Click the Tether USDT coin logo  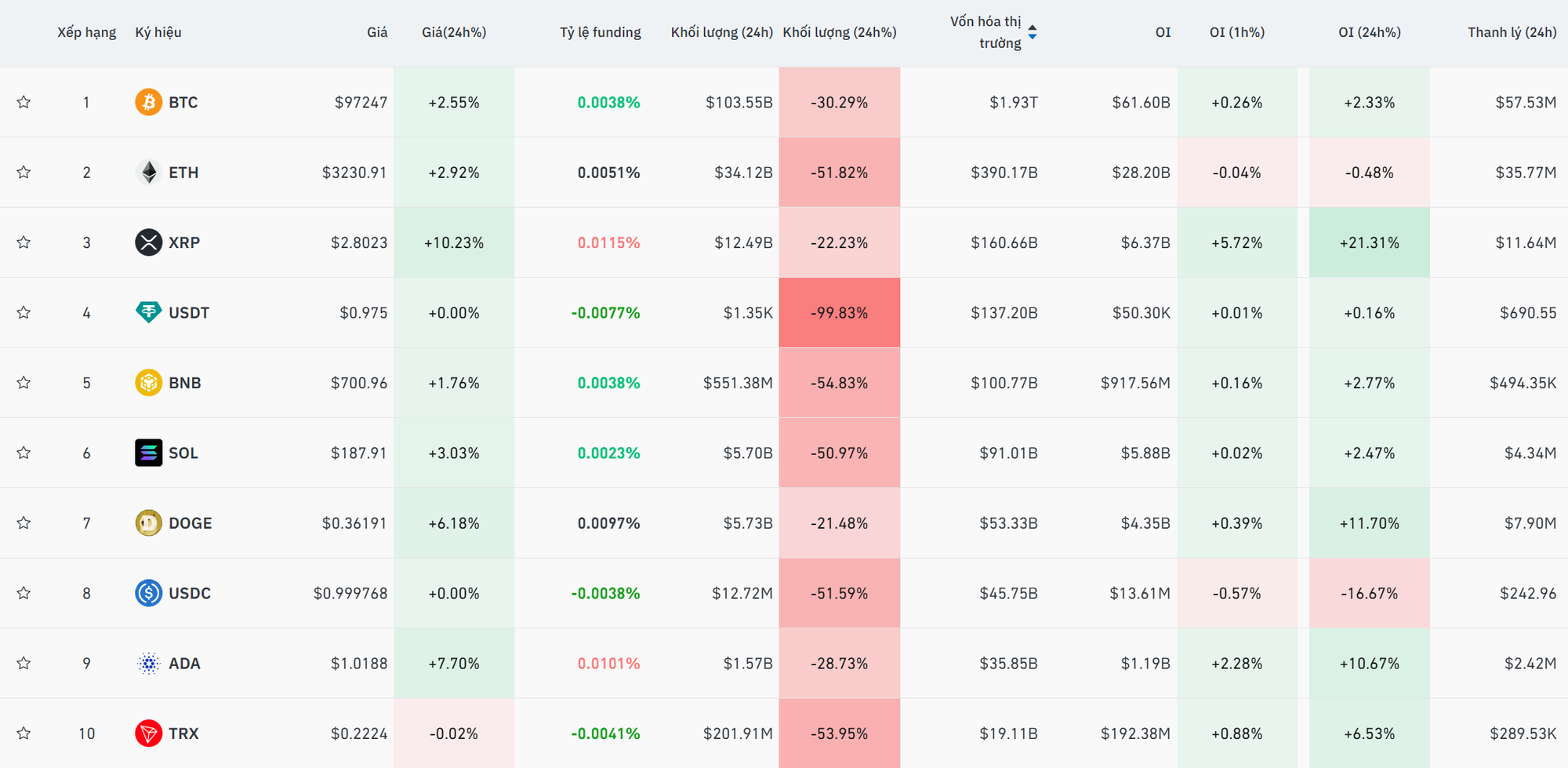point(148,312)
